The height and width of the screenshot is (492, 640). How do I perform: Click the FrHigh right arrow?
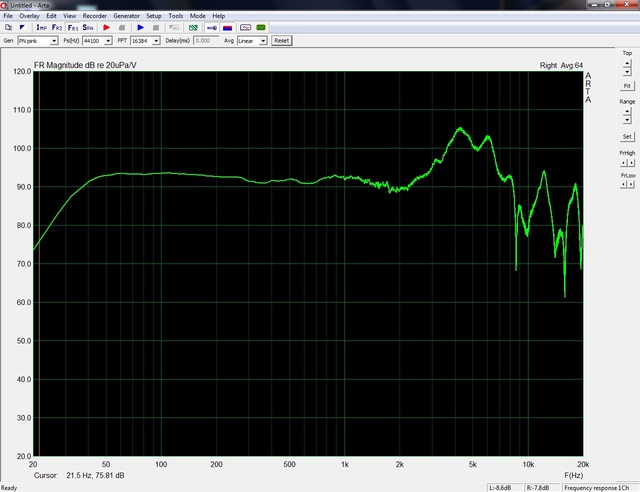click(632, 162)
